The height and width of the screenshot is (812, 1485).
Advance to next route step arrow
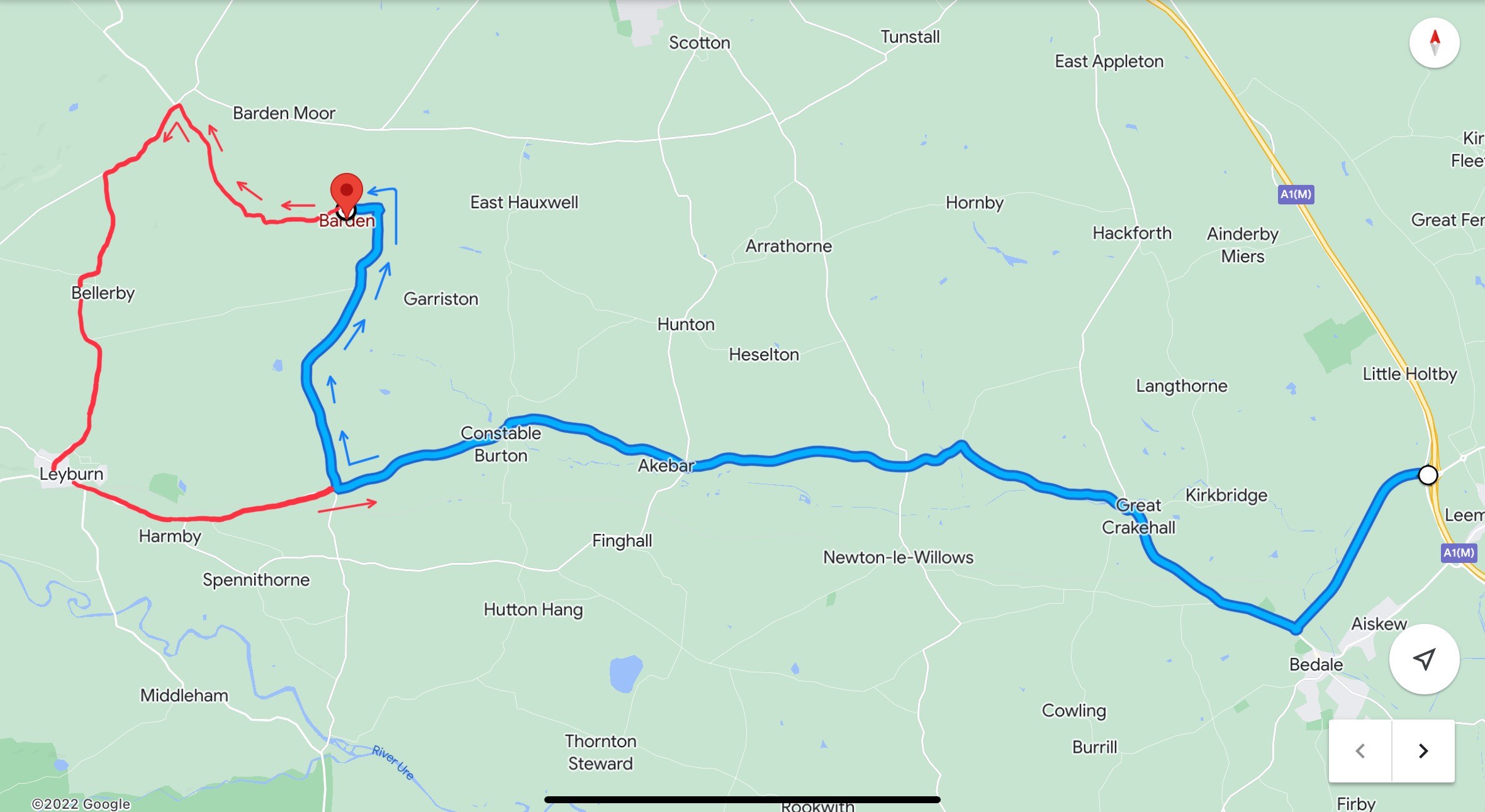(1423, 750)
